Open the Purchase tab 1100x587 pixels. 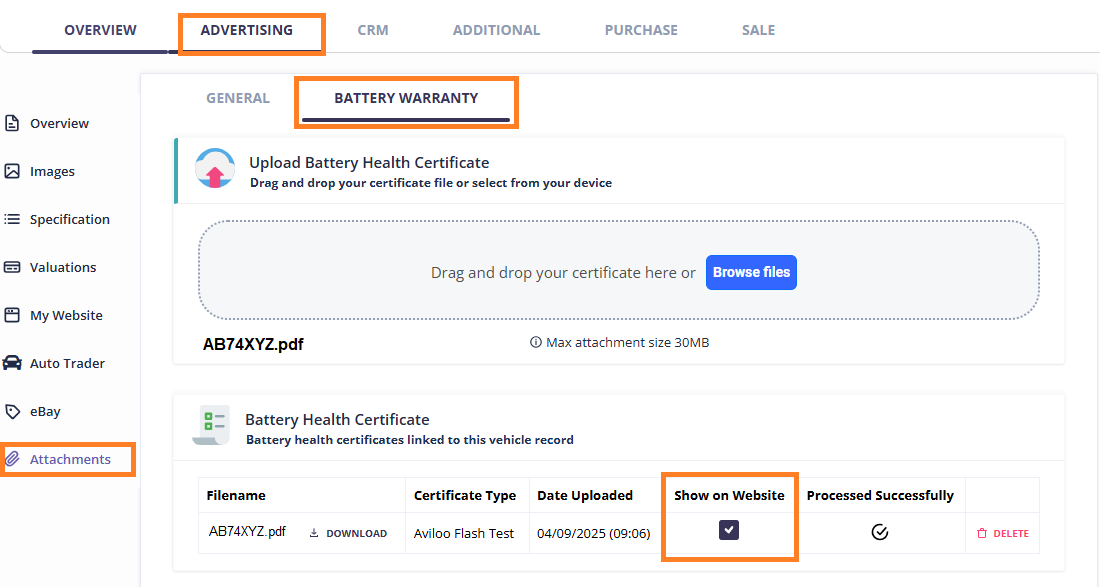pos(641,30)
